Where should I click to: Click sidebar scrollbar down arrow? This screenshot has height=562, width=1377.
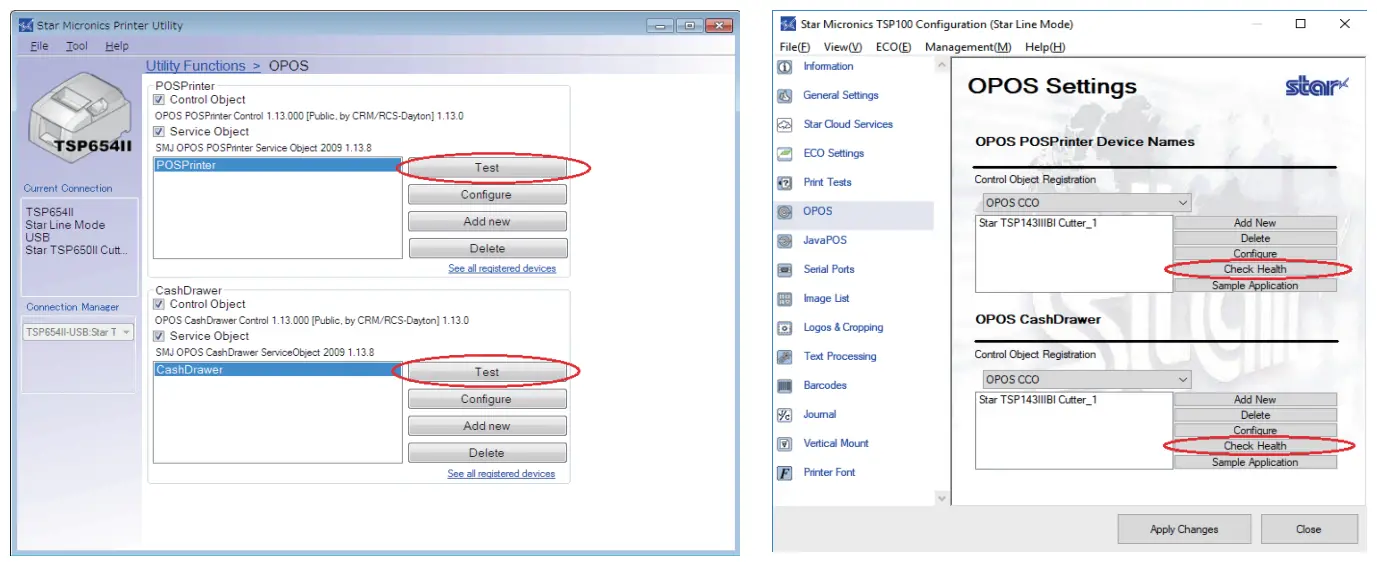click(x=941, y=497)
